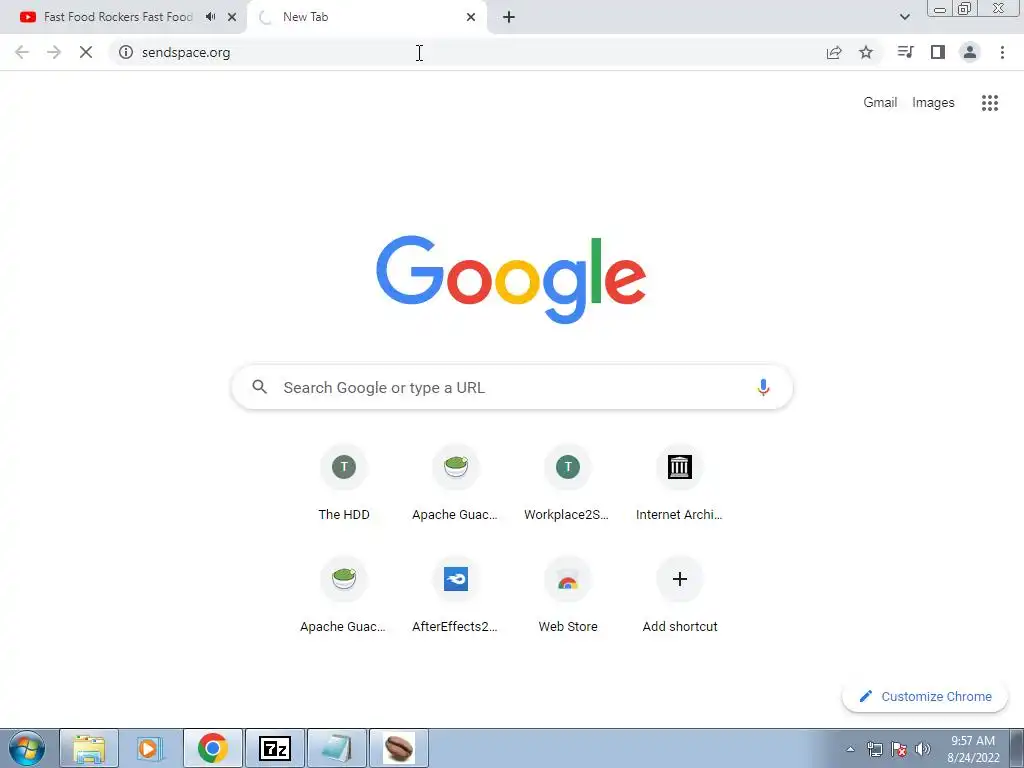The height and width of the screenshot is (768, 1024).
Task: Open The HDD shortcut
Action: point(344,483)
